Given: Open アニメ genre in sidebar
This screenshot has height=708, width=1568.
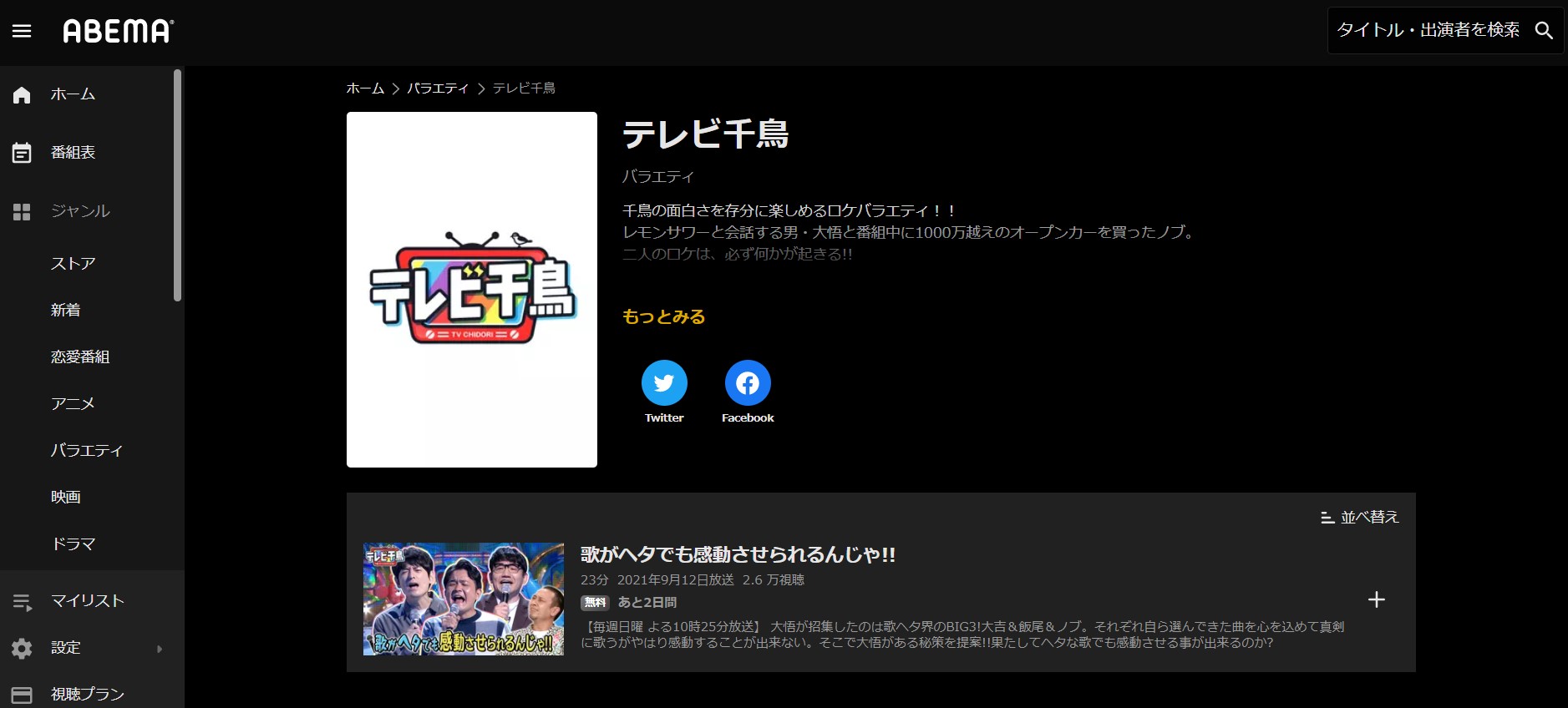Looking at the screenshot, I should click(x=73, y=404).
